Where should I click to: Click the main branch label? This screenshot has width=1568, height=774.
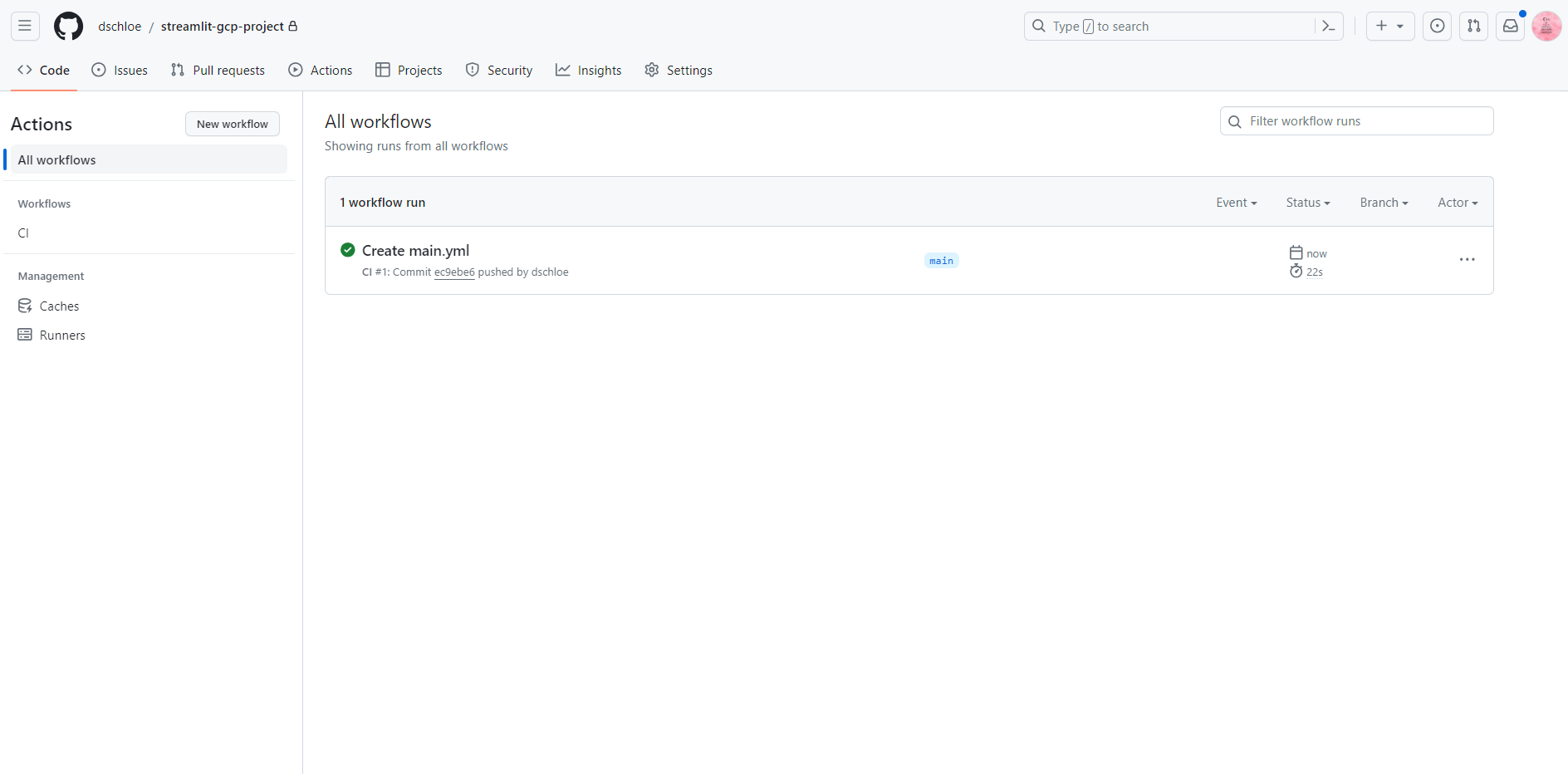[x=942, y=261]
